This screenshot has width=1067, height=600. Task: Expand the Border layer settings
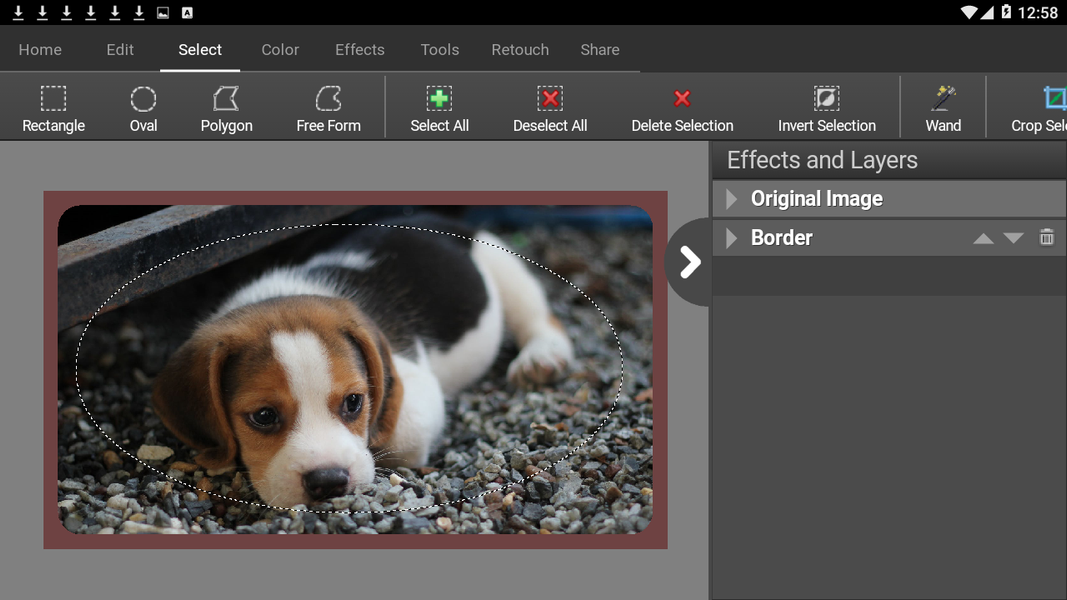(730, 237)
